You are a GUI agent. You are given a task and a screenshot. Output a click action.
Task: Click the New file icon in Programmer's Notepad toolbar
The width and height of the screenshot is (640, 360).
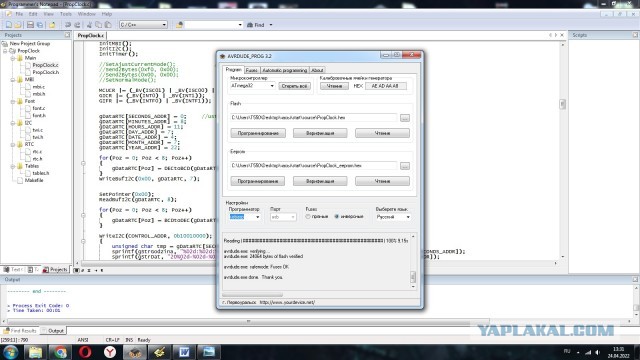pos(9,25)
